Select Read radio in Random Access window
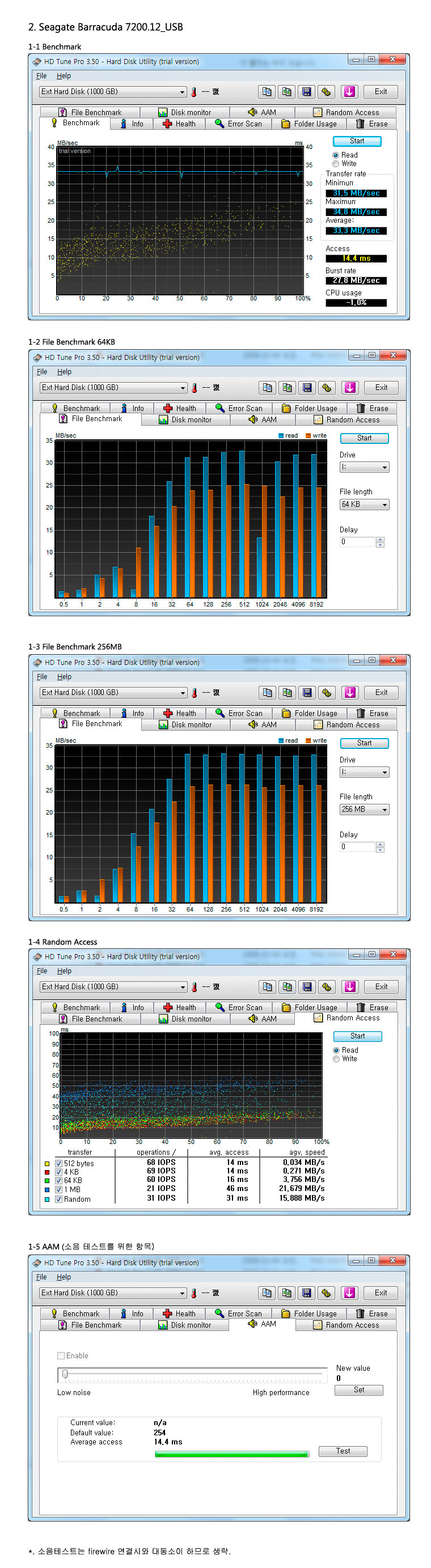The height and width of the screenshot is (1568, 431). click(336, 1050)
